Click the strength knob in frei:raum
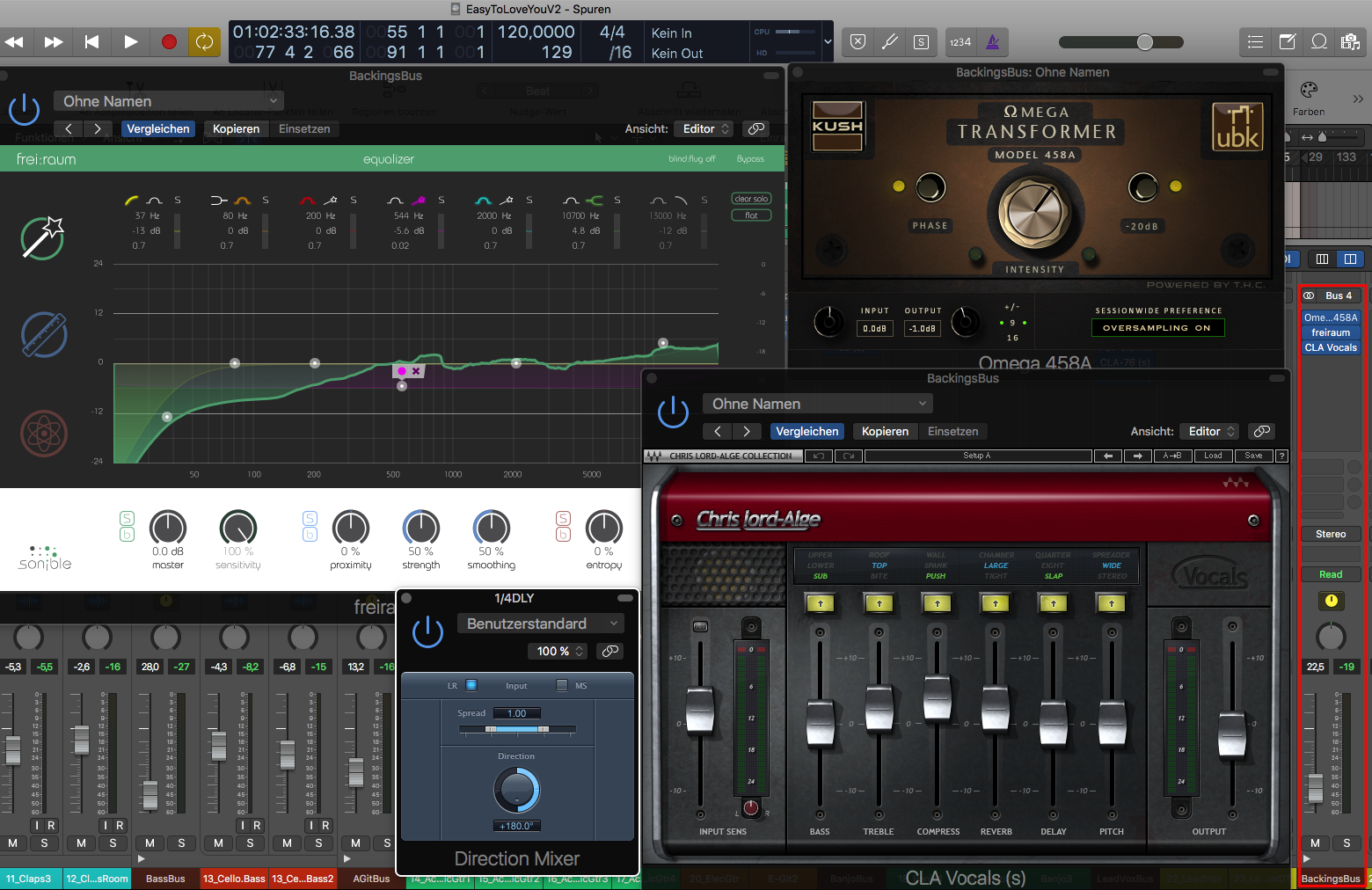 [421, 528]
